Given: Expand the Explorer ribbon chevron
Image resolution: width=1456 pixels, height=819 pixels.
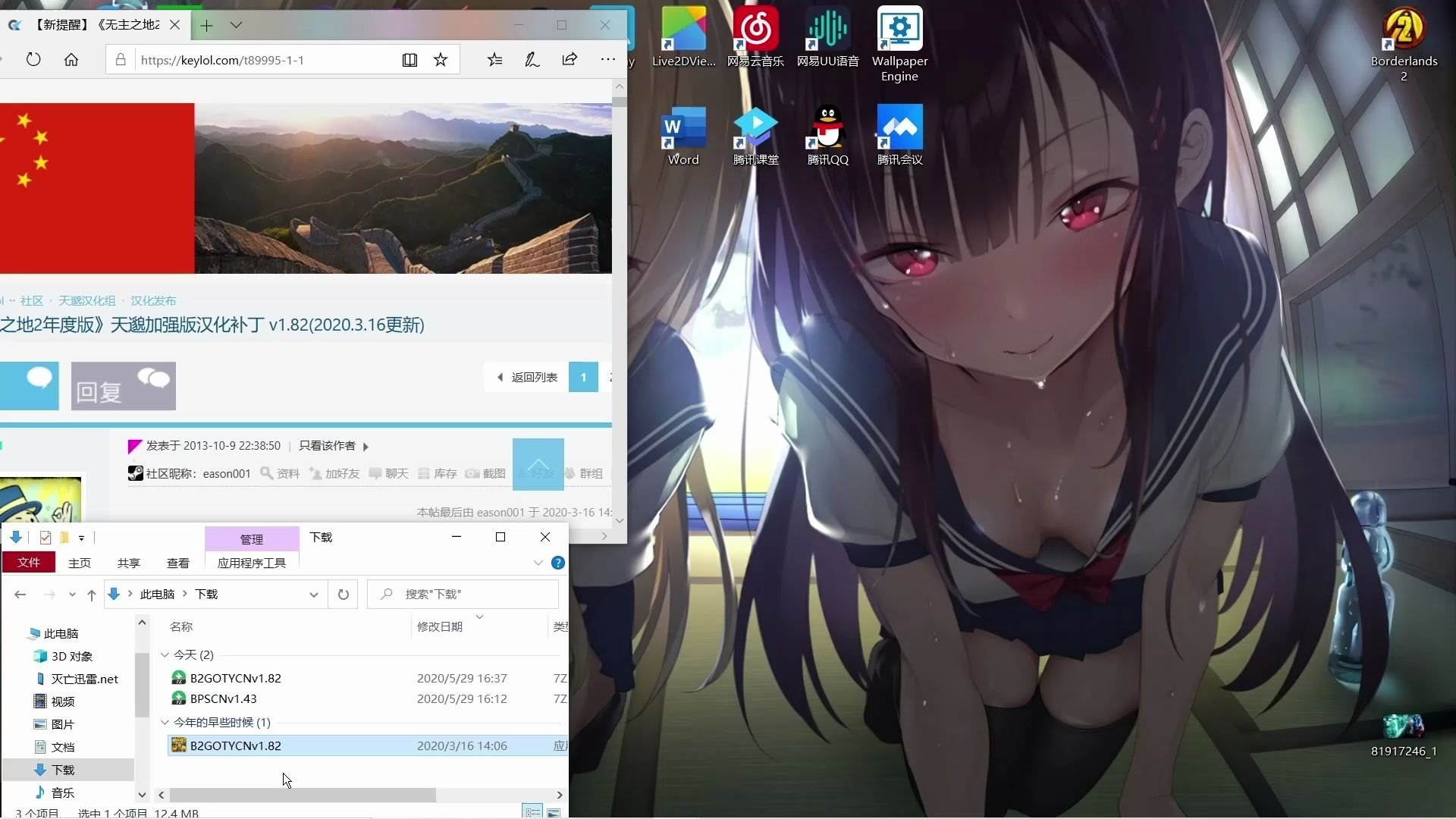Looking at the screenshot, I should pyautogui.click(x=538, y=563).
